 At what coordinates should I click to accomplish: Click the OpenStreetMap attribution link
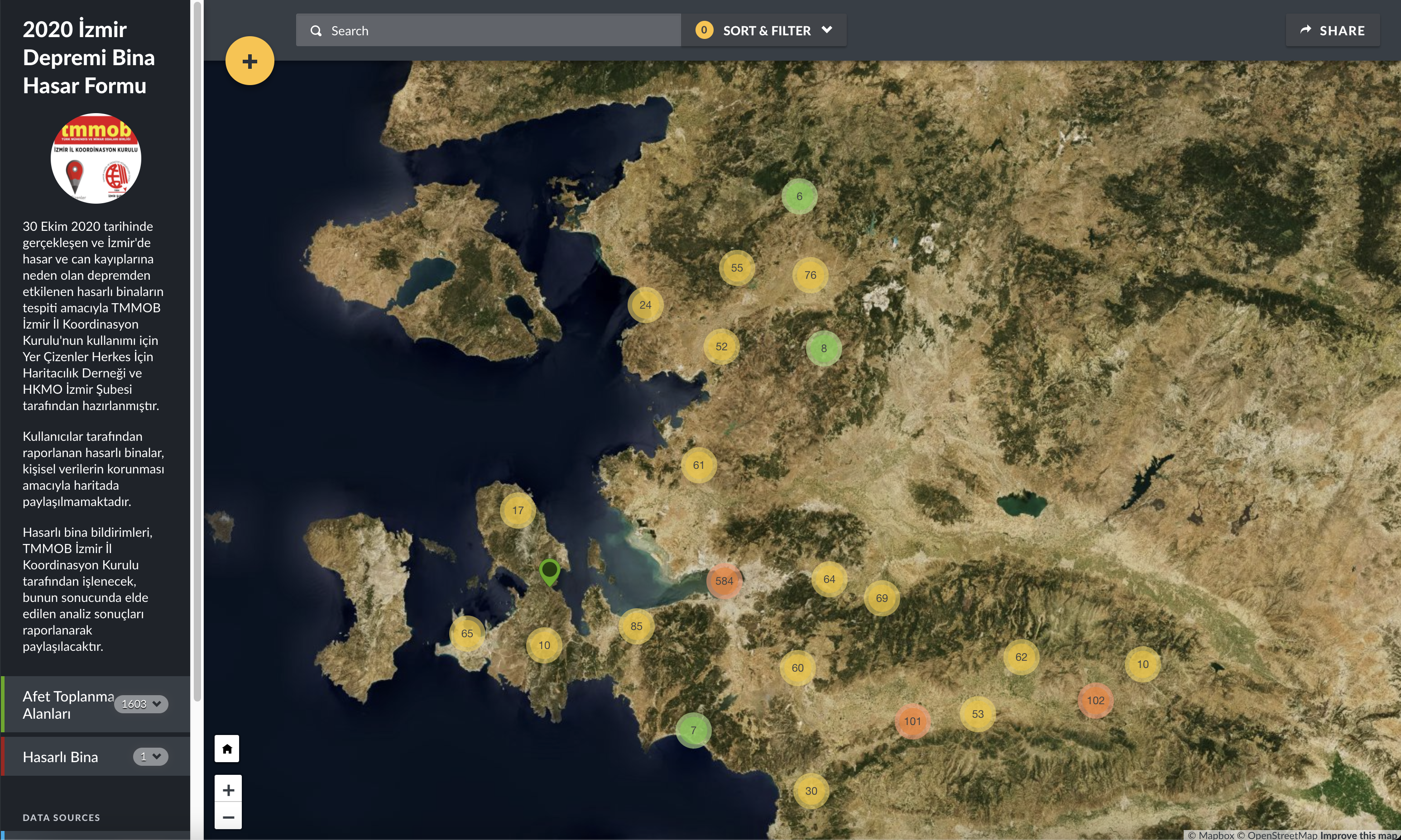[1277, 835]
